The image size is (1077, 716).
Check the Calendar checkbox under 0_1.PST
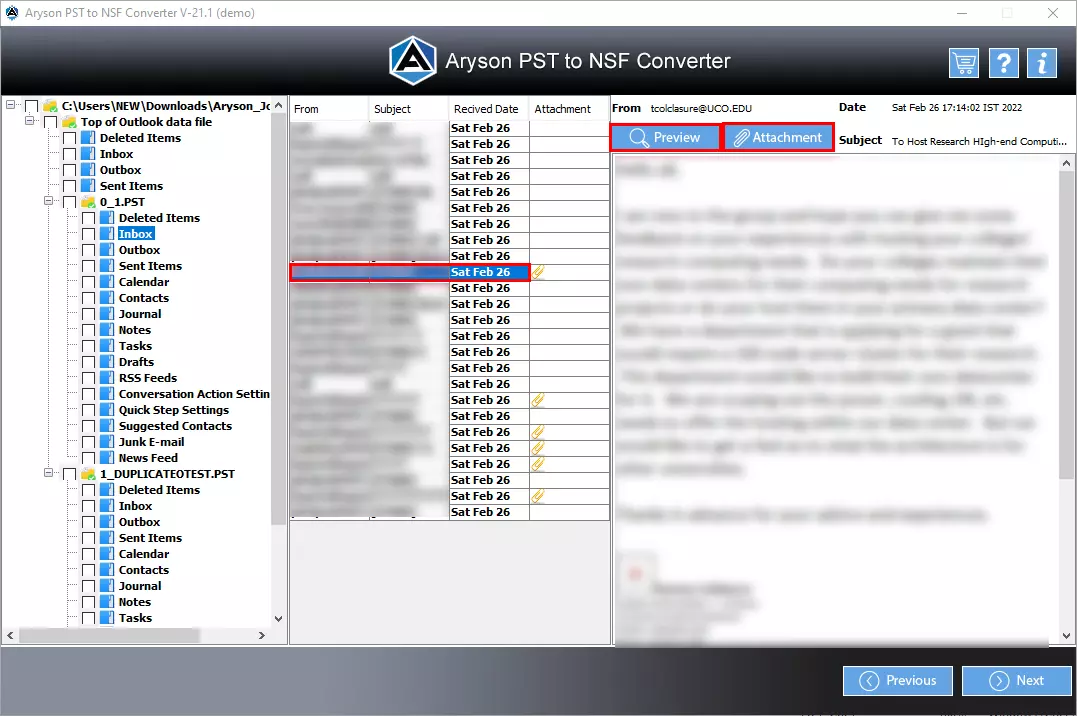pos(88,282)
